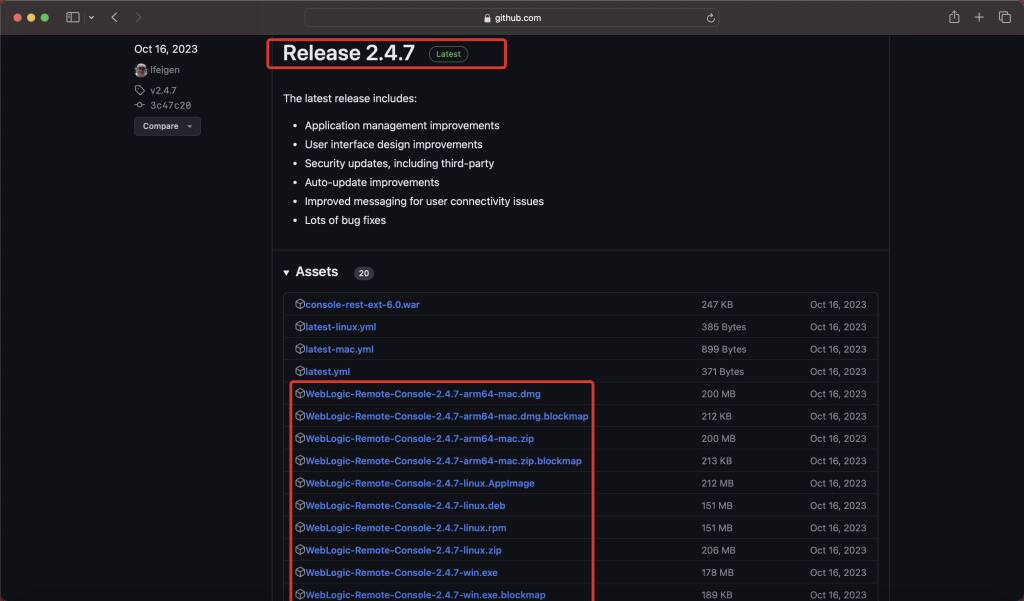Image resolution: width=1024 pixels, height=601 pixels.
Task: Select the commit icon beside 3c47c20
Action: [x=139, y=105]
